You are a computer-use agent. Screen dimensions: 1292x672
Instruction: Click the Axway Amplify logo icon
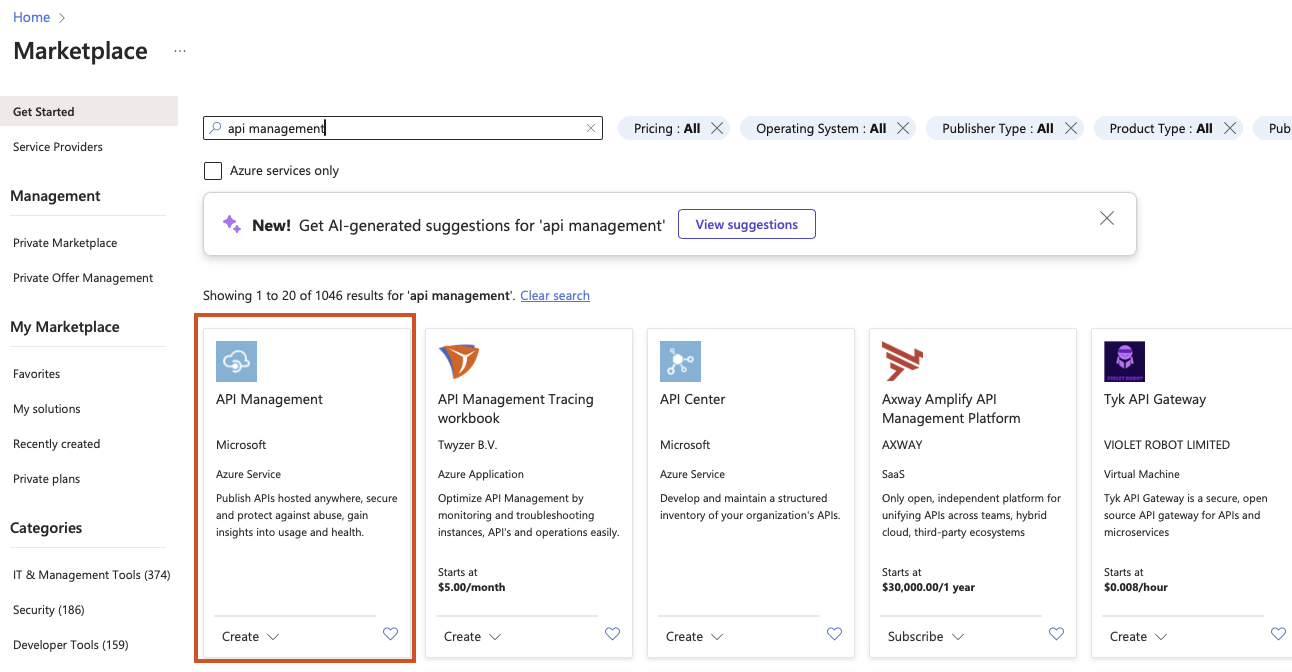(x=902, y=361)
